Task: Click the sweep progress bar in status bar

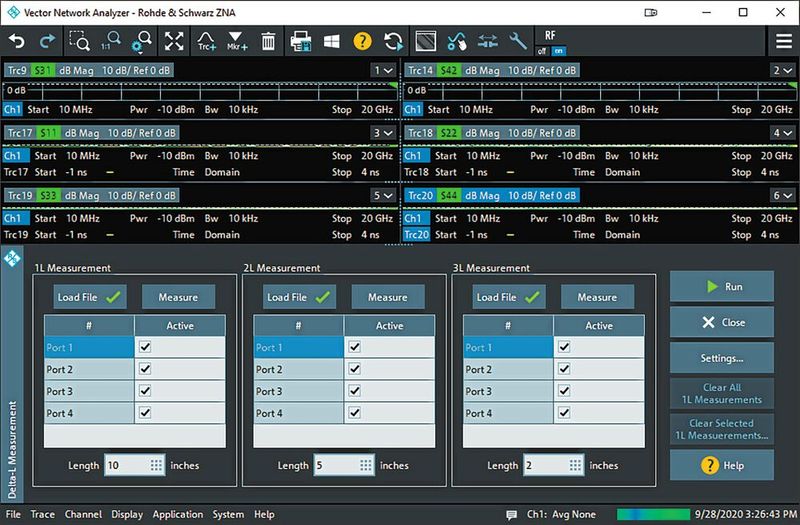Action: pyautogui.click(x=653, y=514)
